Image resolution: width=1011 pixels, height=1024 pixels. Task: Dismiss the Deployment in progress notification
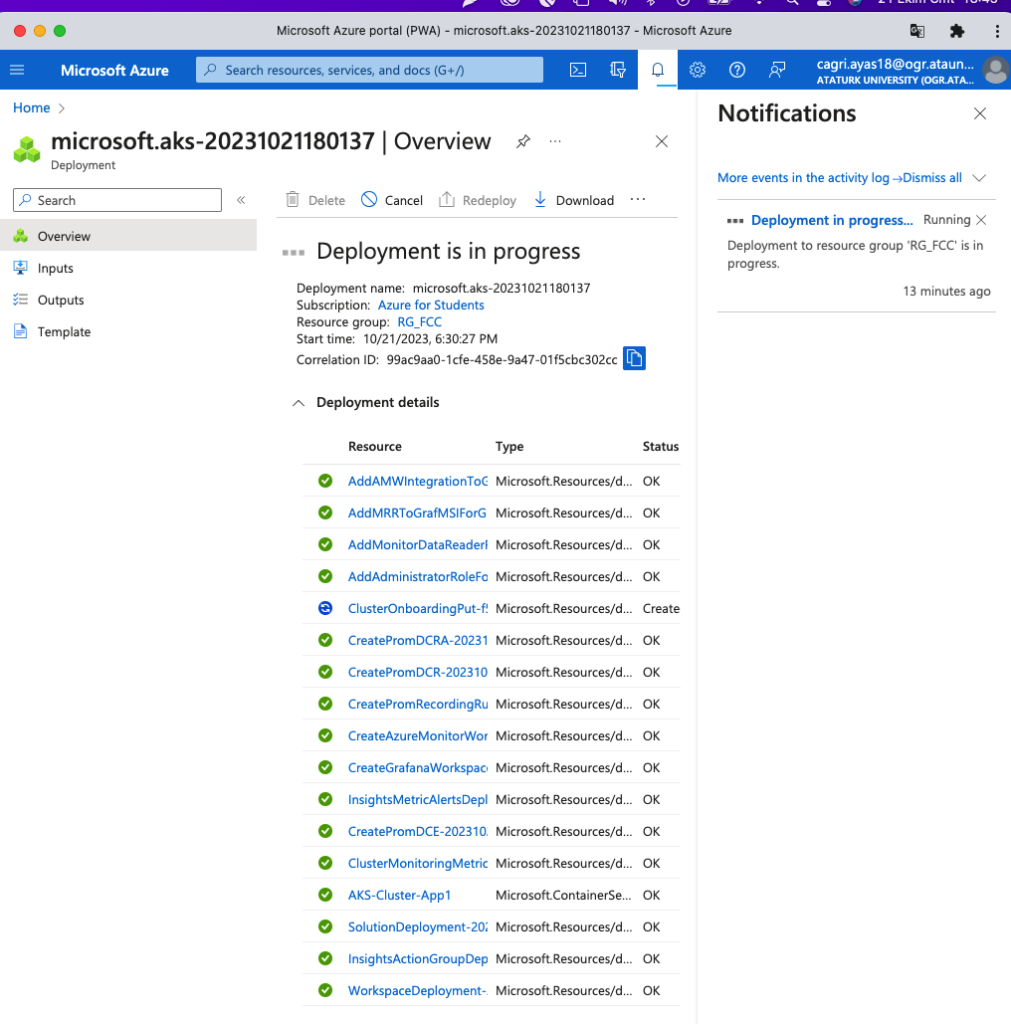pos(981,220)
